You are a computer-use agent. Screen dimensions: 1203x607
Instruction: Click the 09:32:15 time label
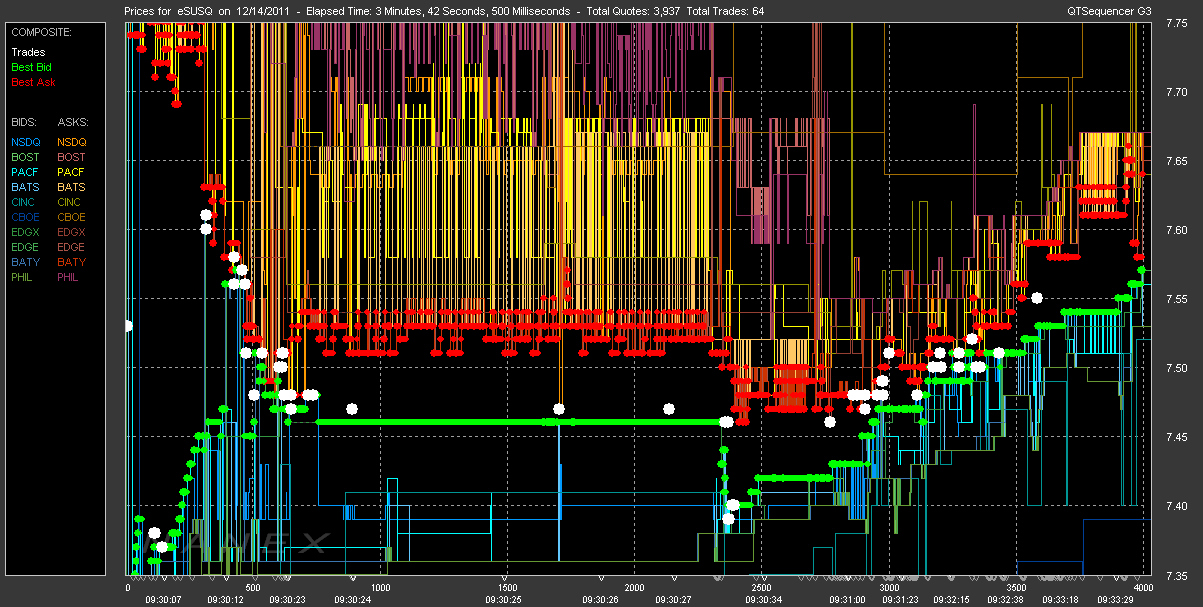[x=951, y=600]
